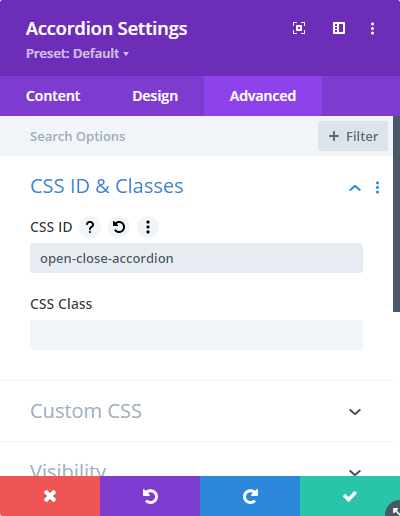This screenshot has height=516, width=400.
Task: Save changes with the green checkmark
Action: tap(350, 496)
